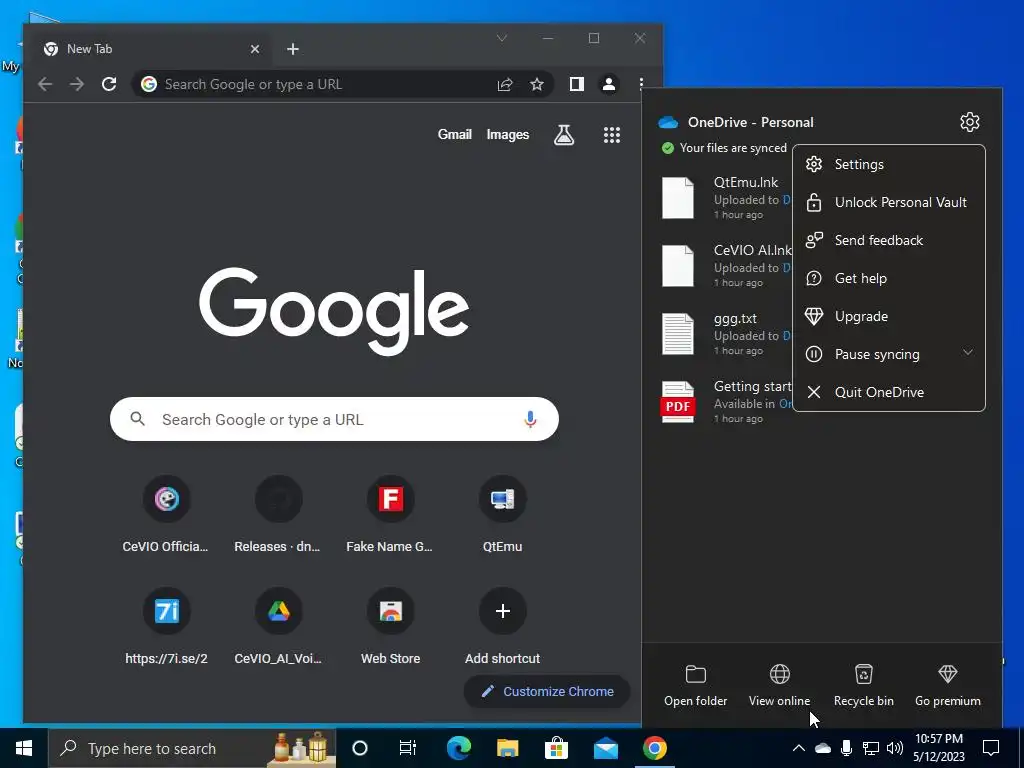Open Chrome tab search chevron

pos(502,38)
